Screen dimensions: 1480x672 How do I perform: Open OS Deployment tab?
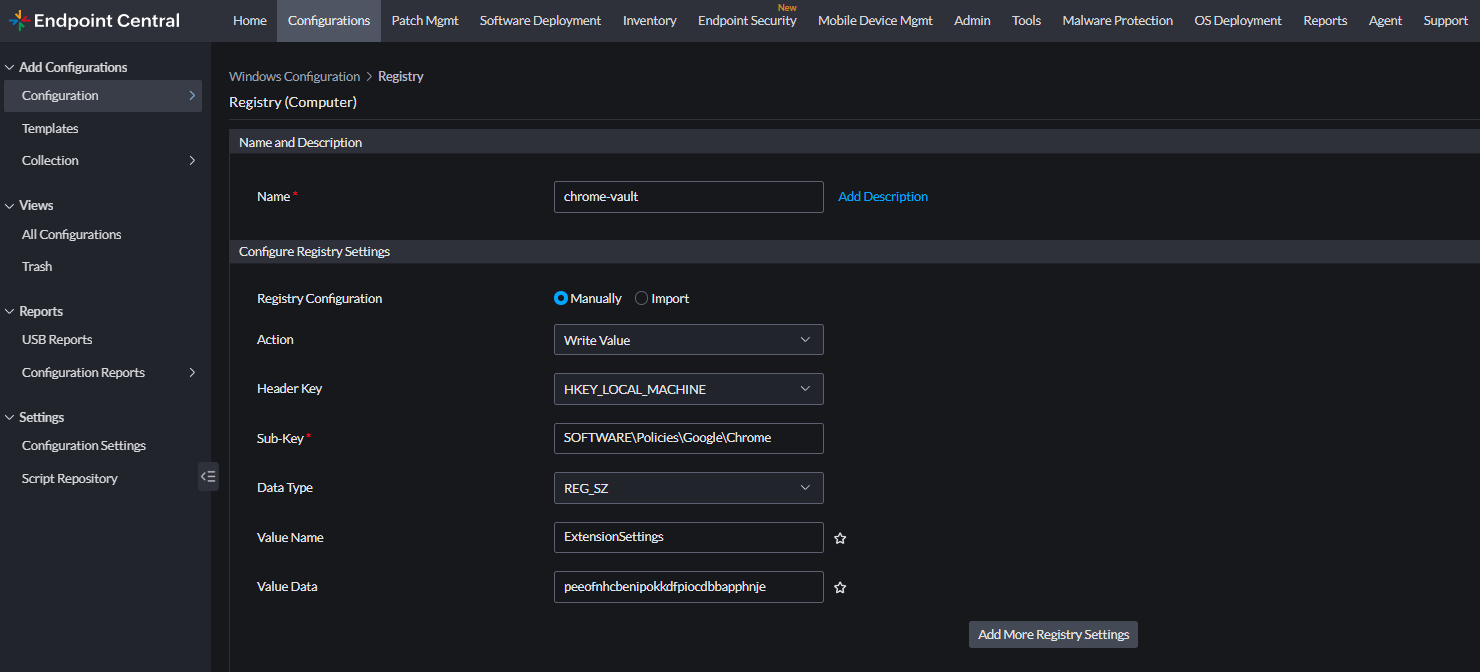coord(1238,20)
